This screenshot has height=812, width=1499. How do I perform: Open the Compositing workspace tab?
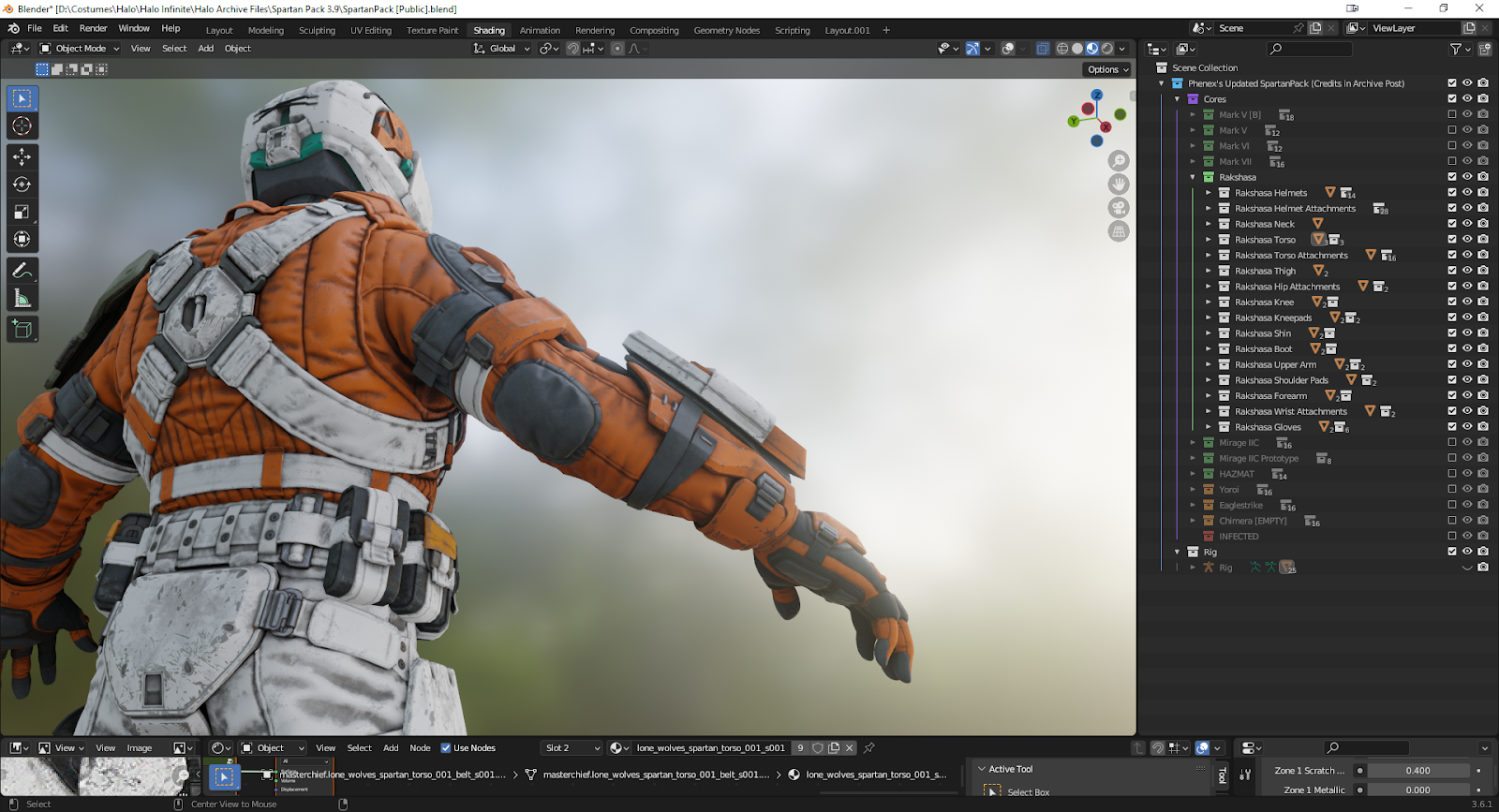(654, 30)
